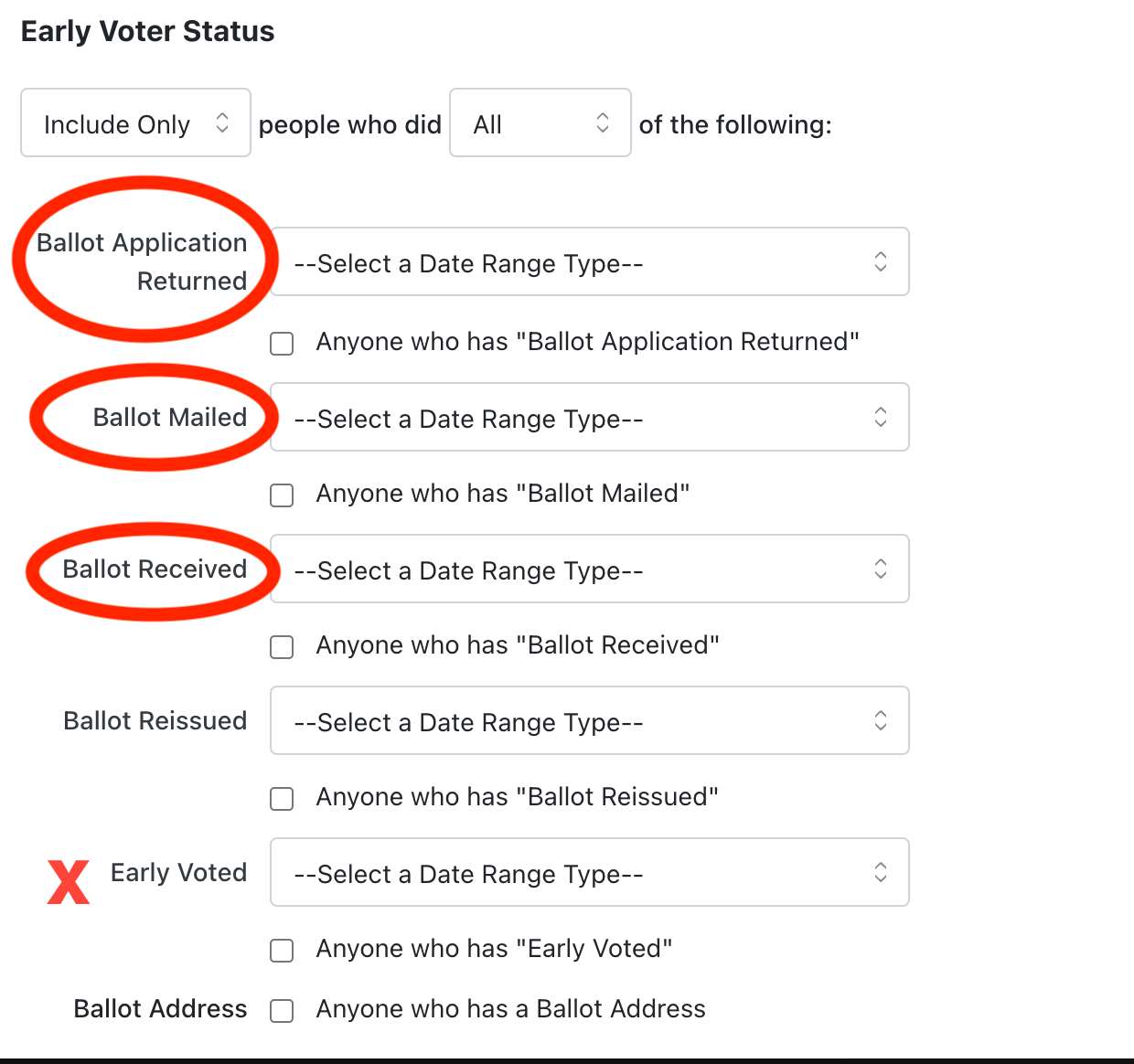Check Anyone who has "Early Voted"
The height and width of the screenshot is (1064, 1134).
point(282,951)
